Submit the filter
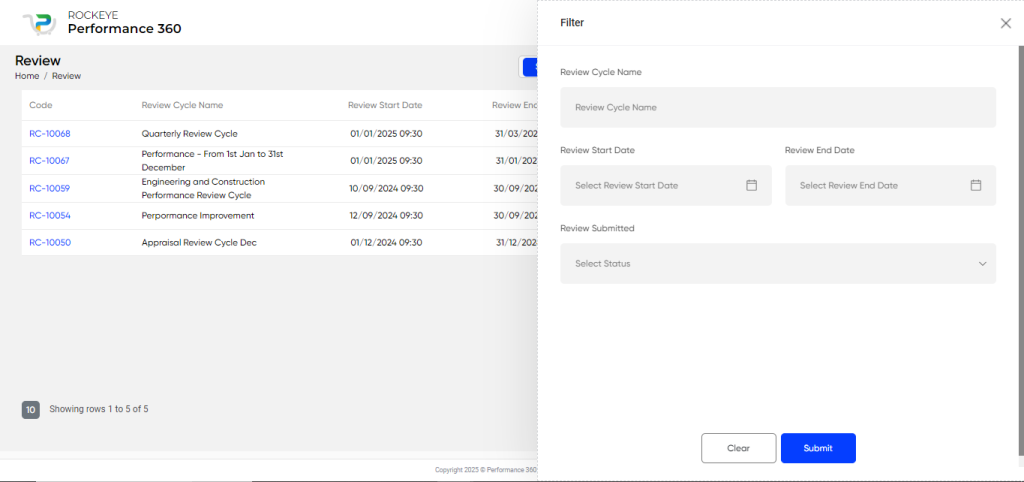The height and width of the screenshot is (482, 1024). (x=818, y=448)
